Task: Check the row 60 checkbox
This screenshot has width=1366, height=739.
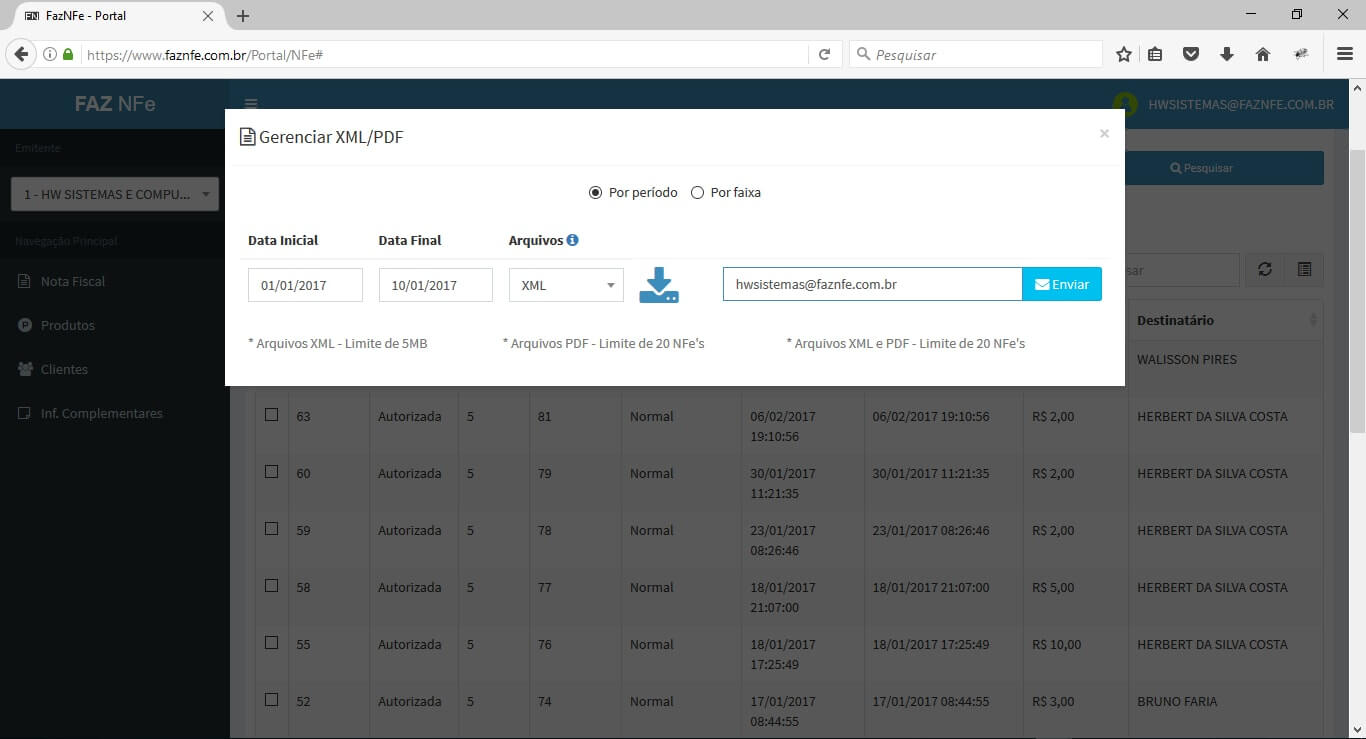Action: [x=271, y=472]
